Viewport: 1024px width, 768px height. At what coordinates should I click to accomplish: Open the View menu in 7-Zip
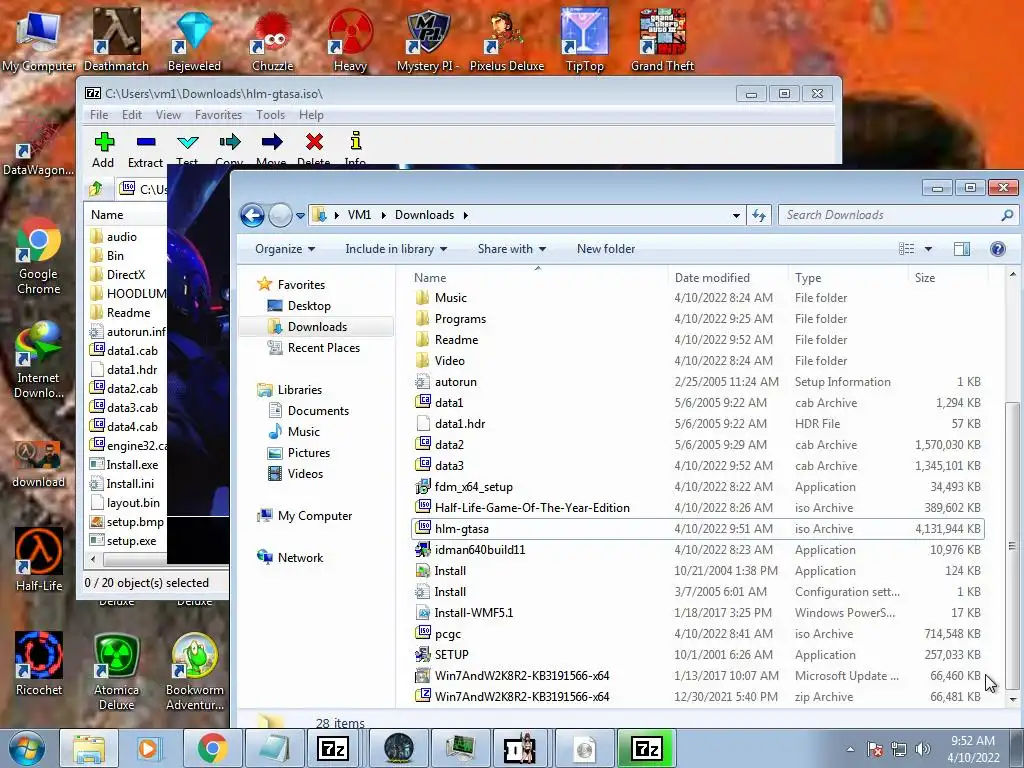[x=168, y=115]
